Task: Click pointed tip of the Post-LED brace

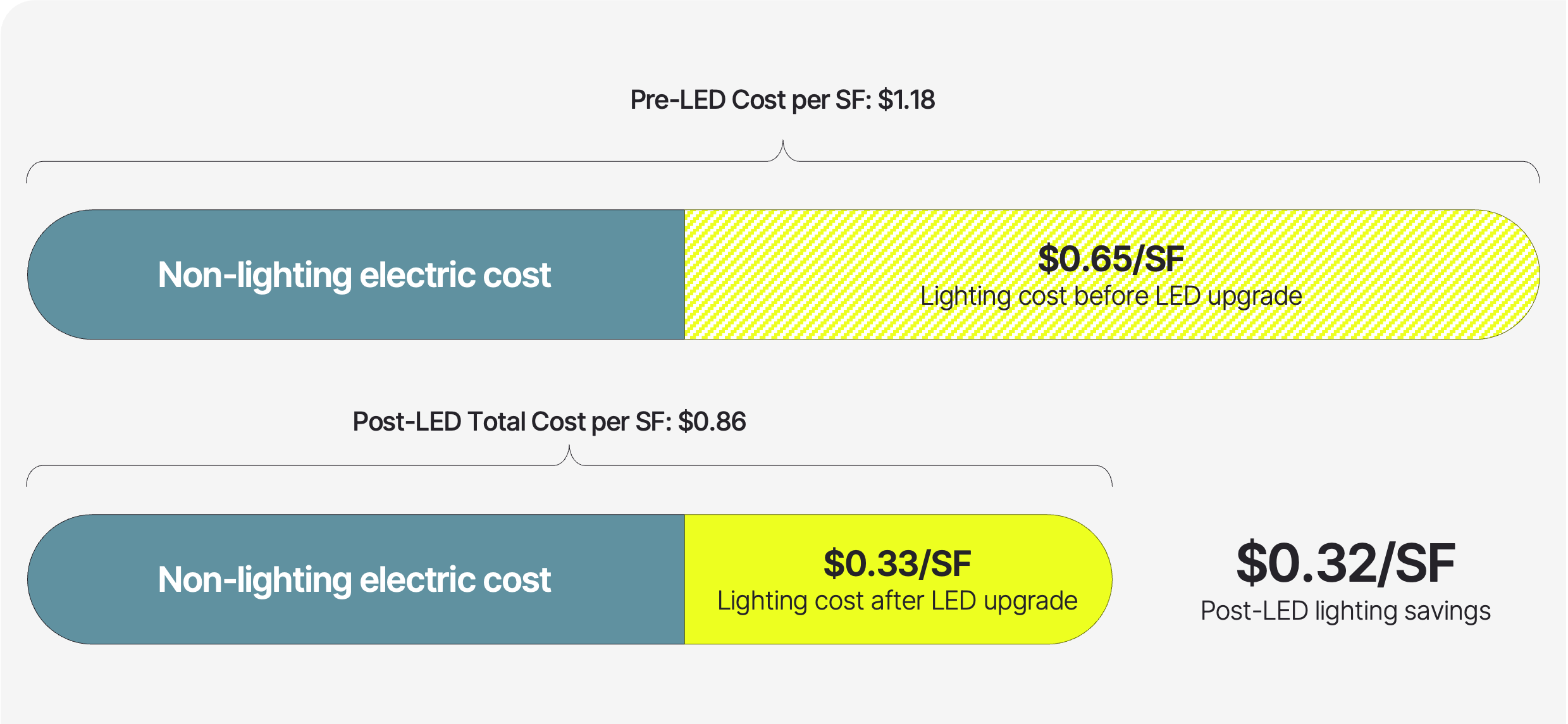Action: (x=569, y=448)
